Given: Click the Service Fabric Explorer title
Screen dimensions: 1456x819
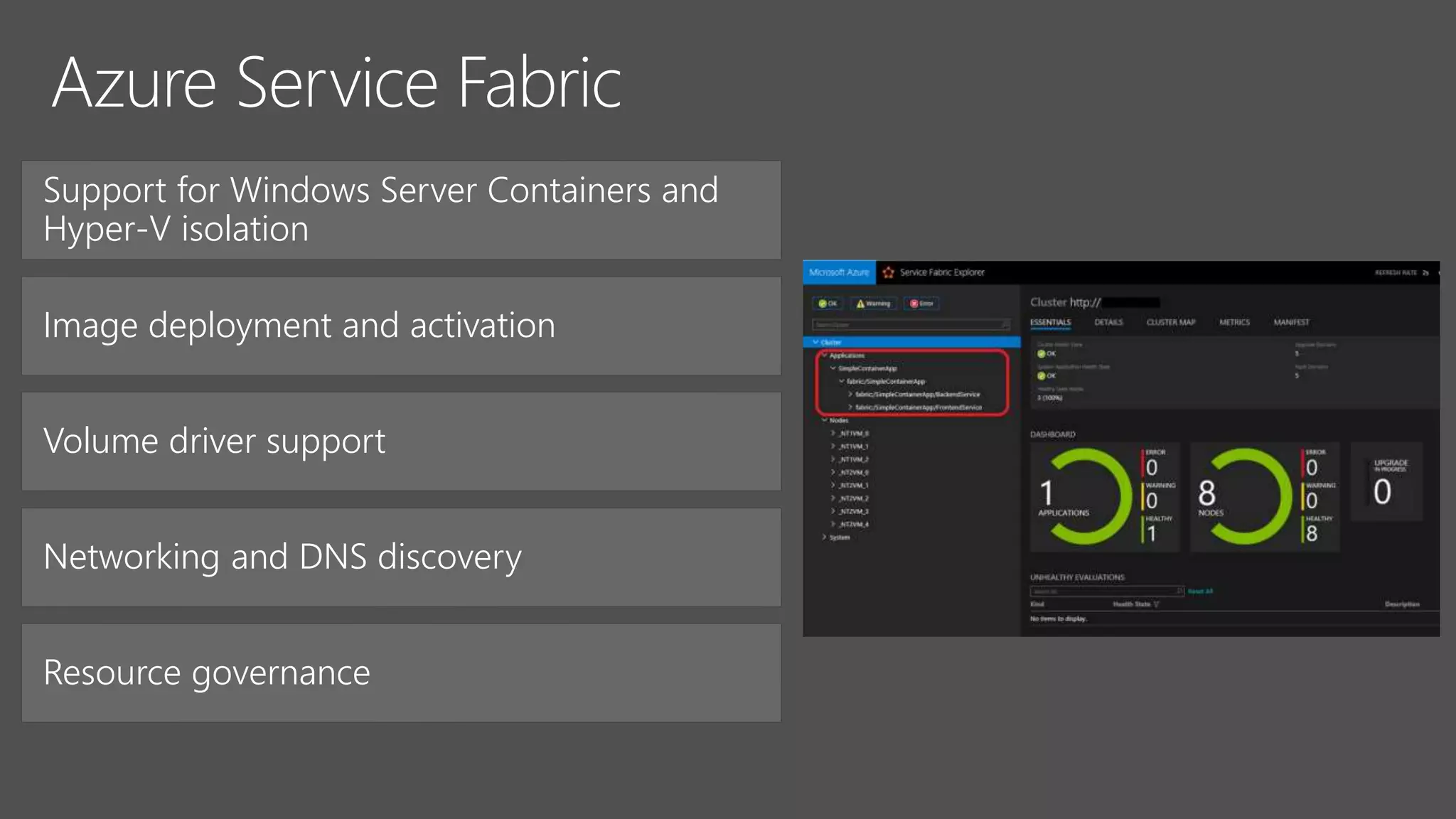Looking at the screenshot, I should pyautogui.click(x=942, y=272).
